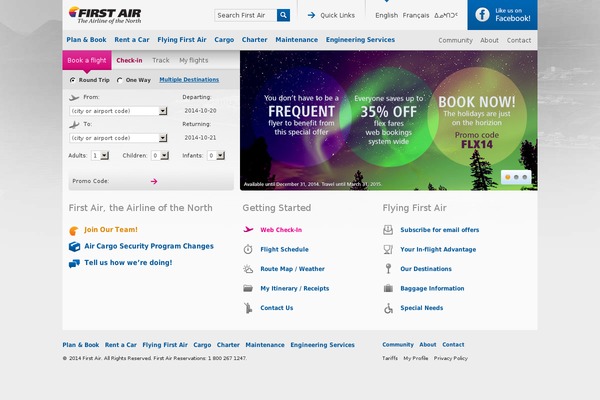This screenshot has height=400, width=600.
Task: Open the Engineering Services top menu
Action: tap(360, 40)
